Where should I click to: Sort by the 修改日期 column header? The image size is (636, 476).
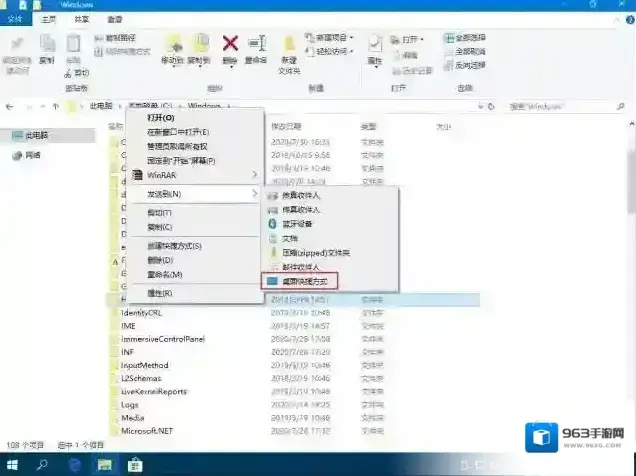[286, 127]
